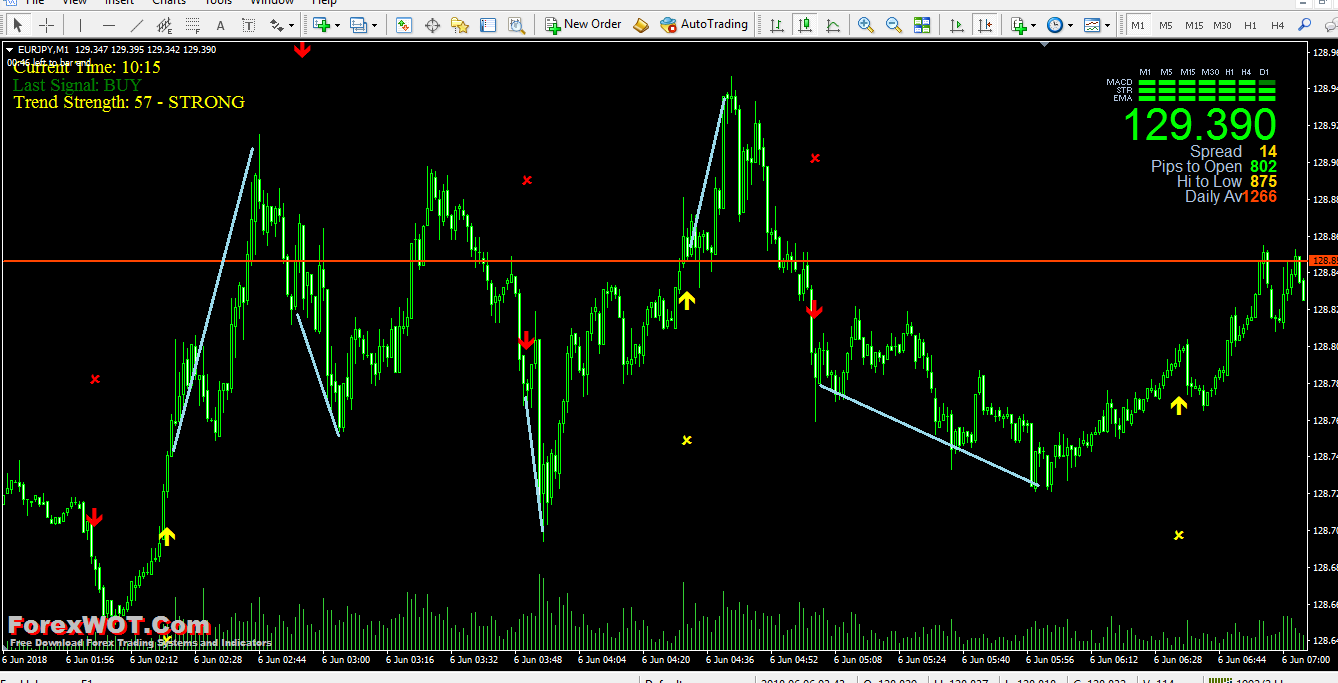Click the Spread 14 readout
The width and height of the screenshot is (1338, 683).
[x=1233, y=151]
